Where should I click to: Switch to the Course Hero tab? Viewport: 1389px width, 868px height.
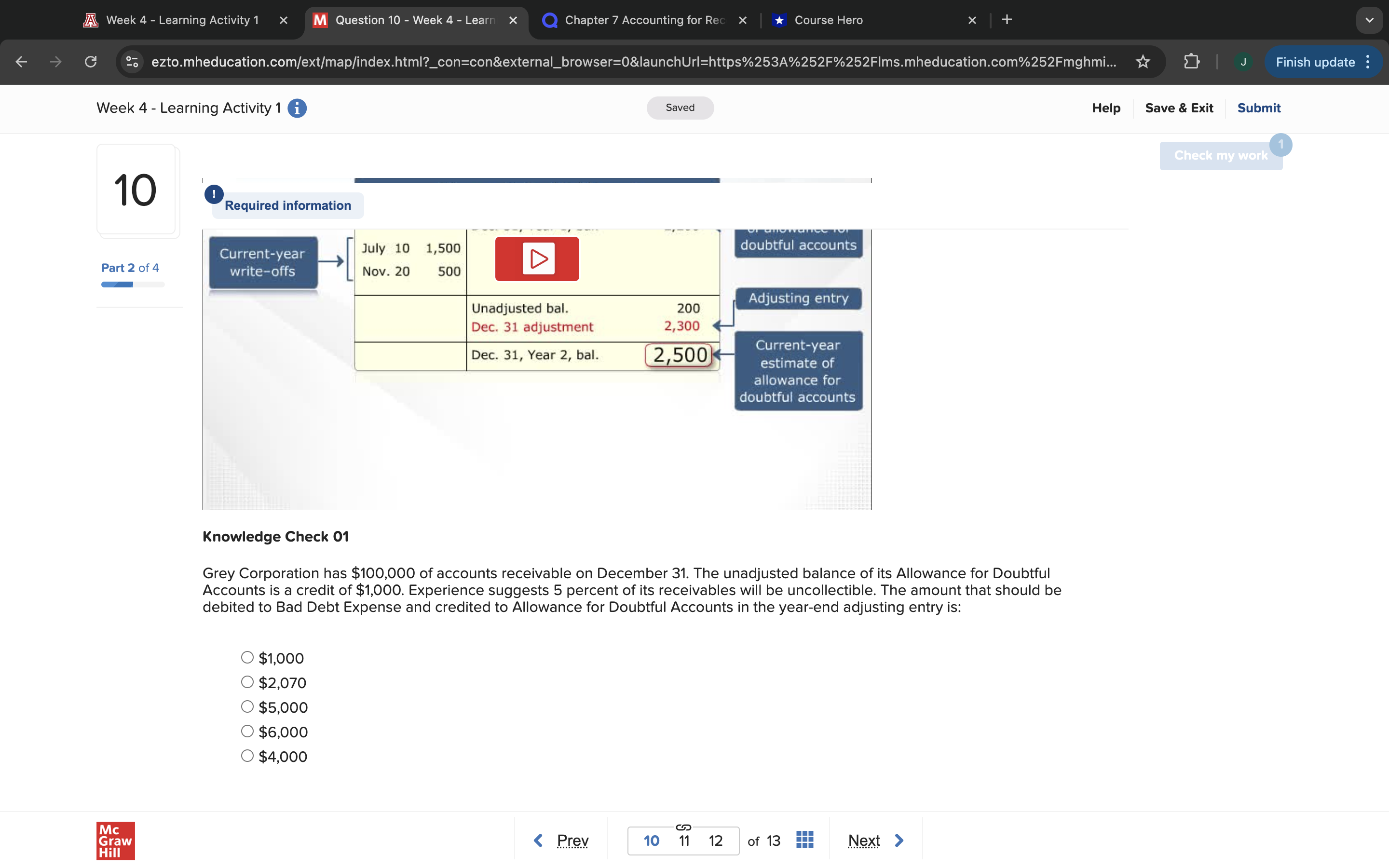tap(828, 20)
